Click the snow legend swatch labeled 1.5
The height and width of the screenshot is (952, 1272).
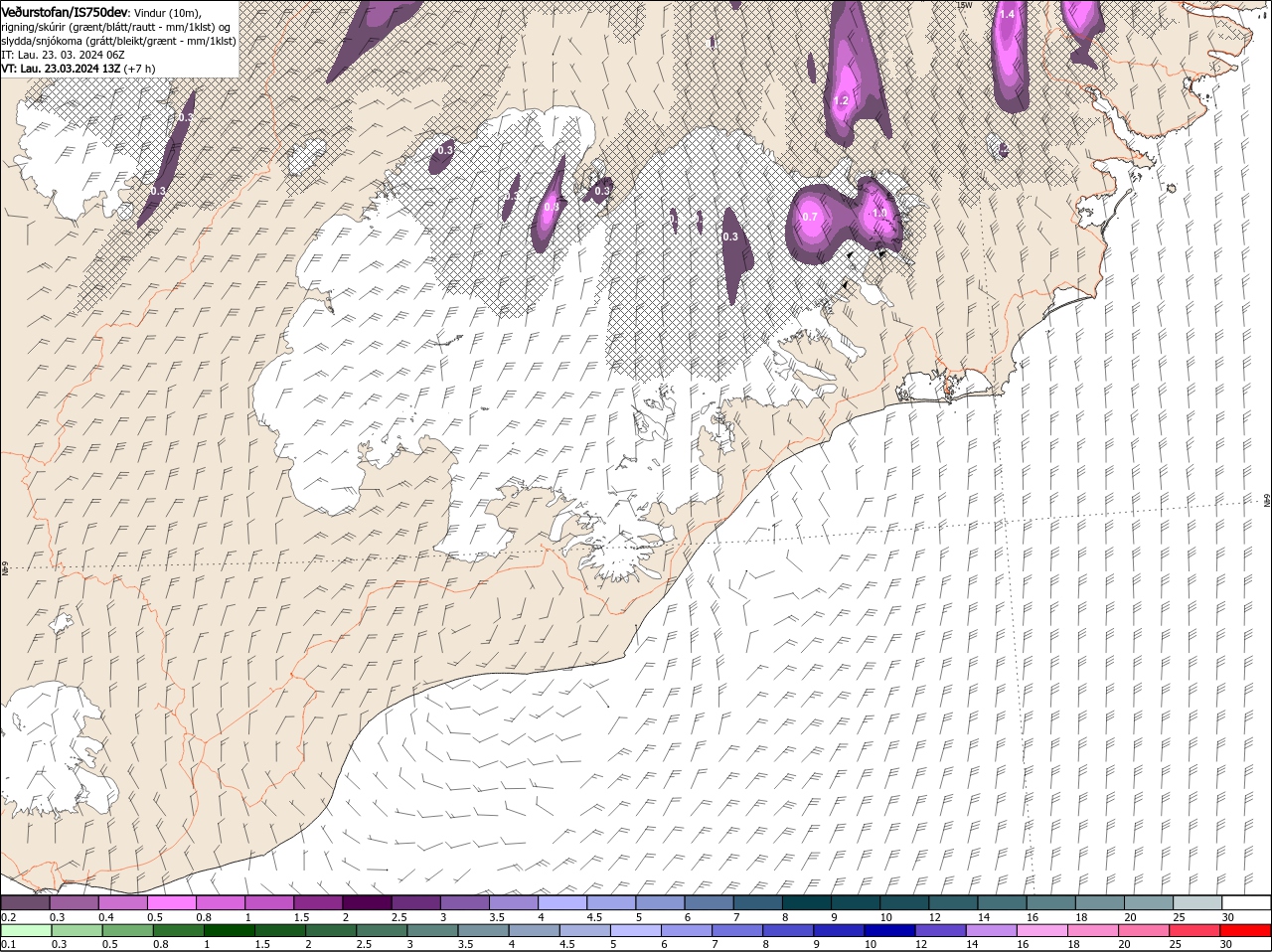tap(318, 902)
